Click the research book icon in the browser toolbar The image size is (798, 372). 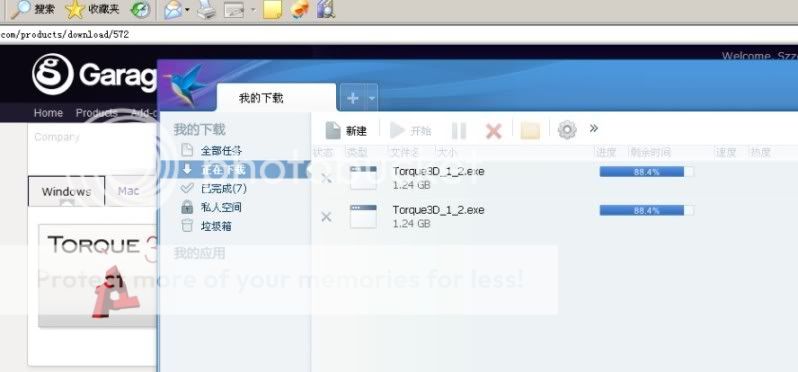pos(325,9)
